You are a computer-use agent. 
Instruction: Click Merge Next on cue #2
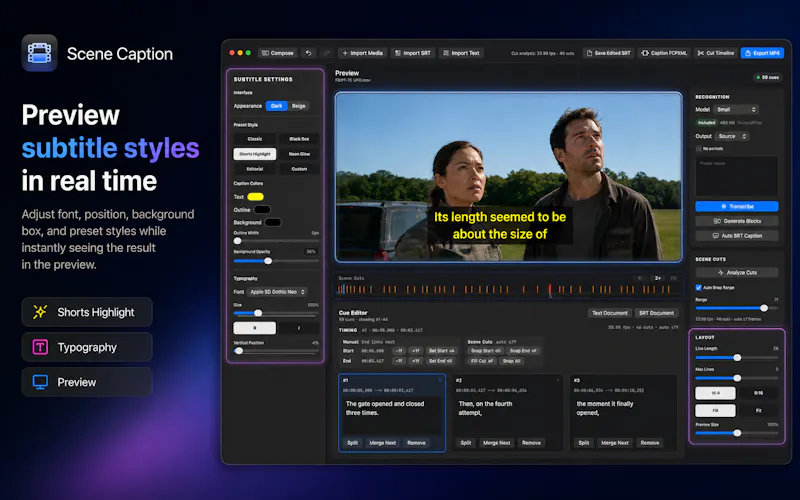pyautogui.click(x=496, y=443)
